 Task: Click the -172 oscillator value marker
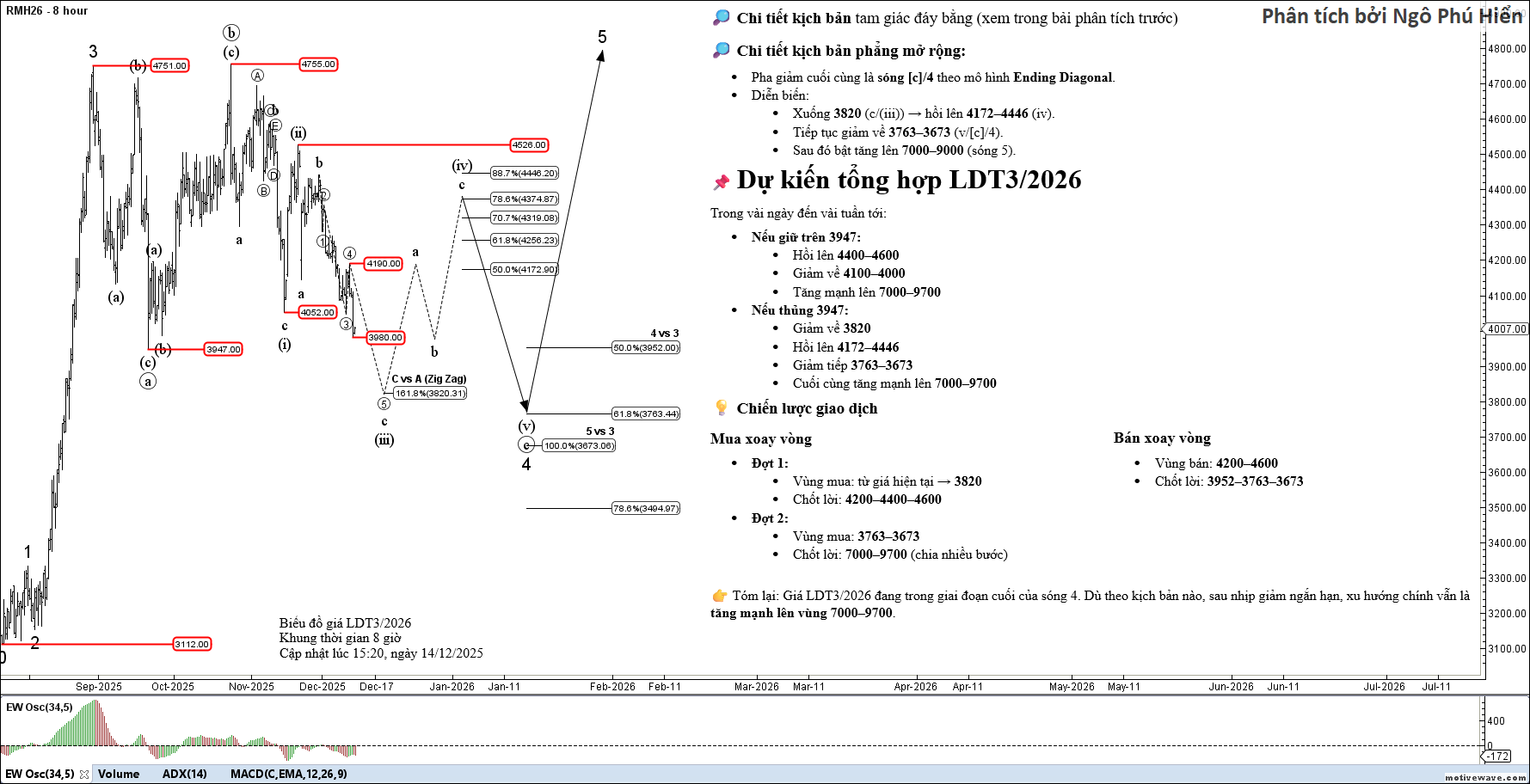1498,756
